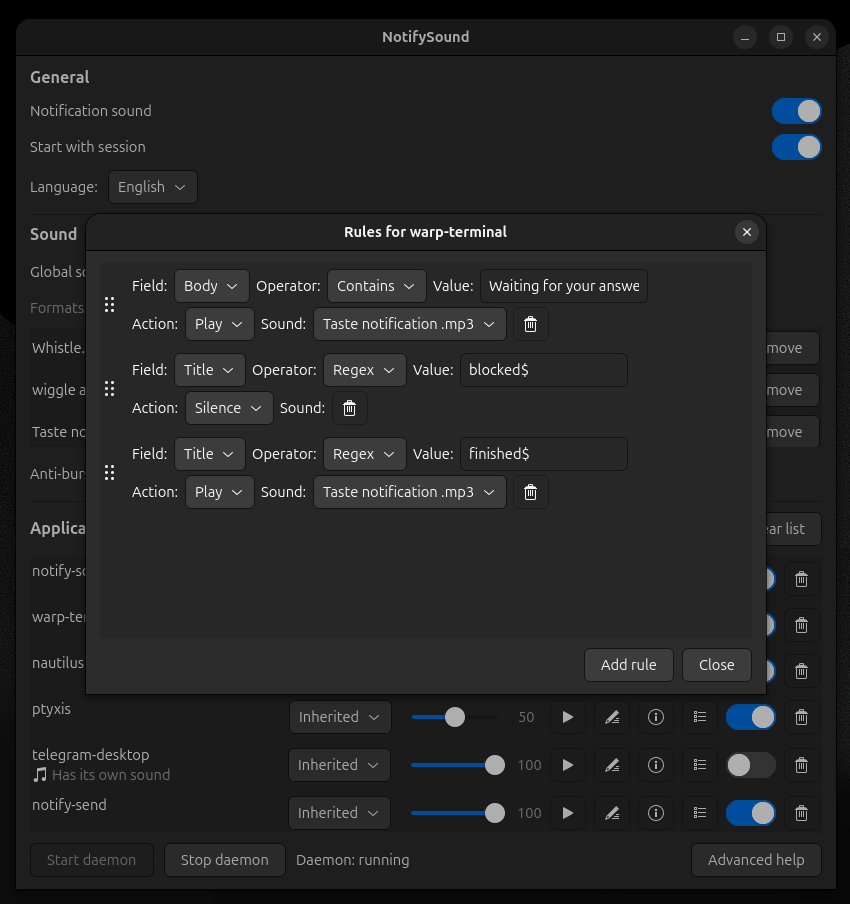Show info for telegram-desktop

point(656,765)
